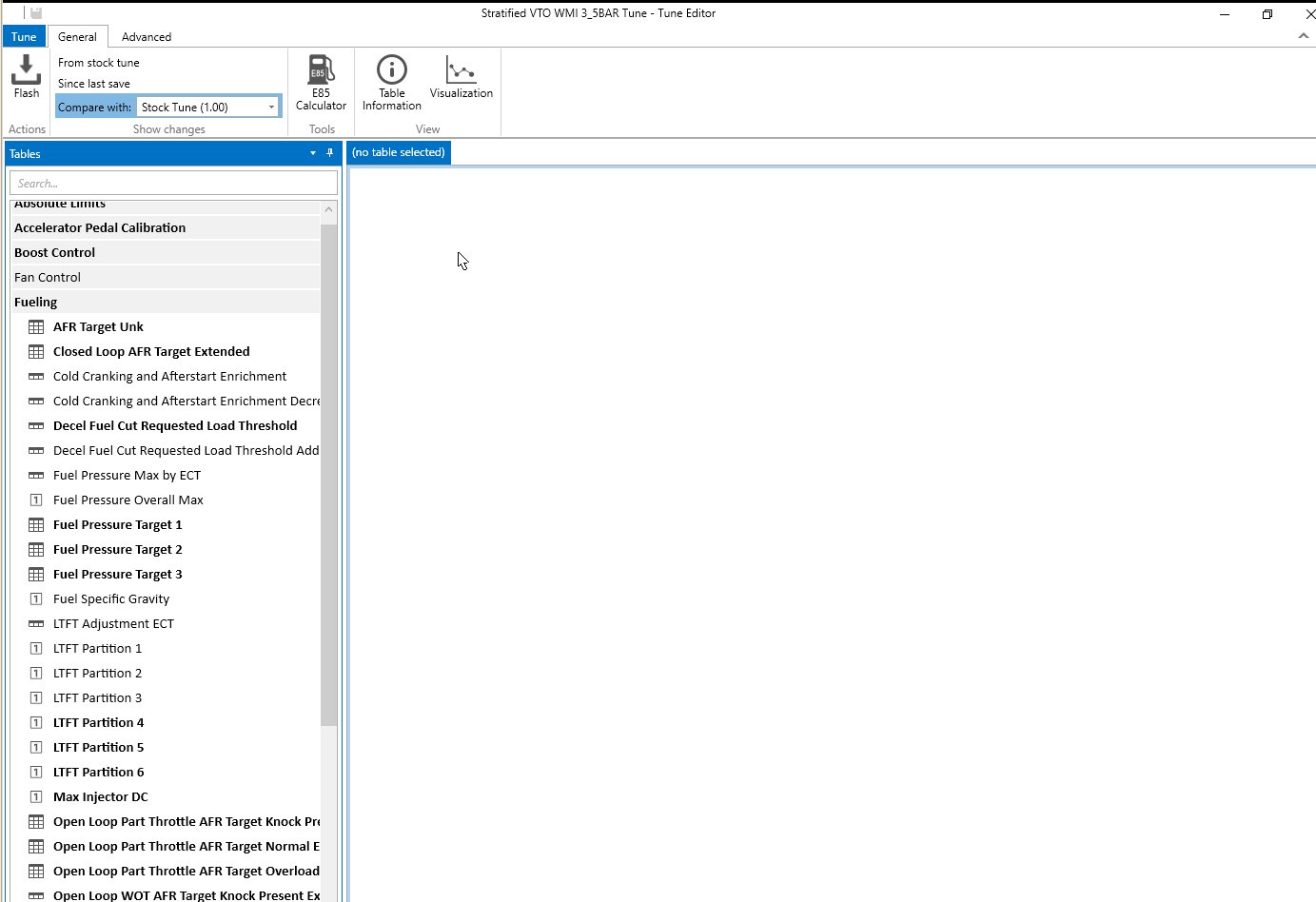Show changes Since last save

[x=94, y=84]
